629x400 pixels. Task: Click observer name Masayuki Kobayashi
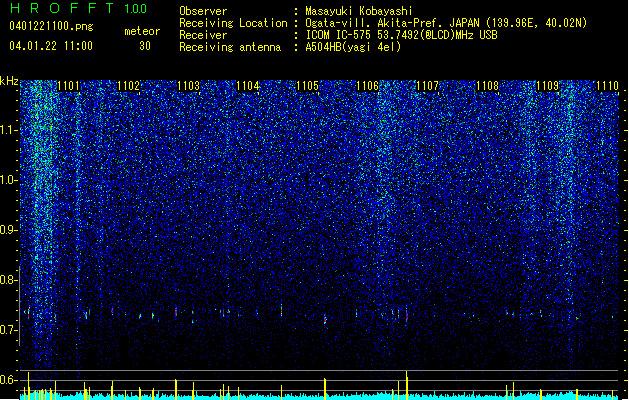pyautogui.click(x=359, y=11)
